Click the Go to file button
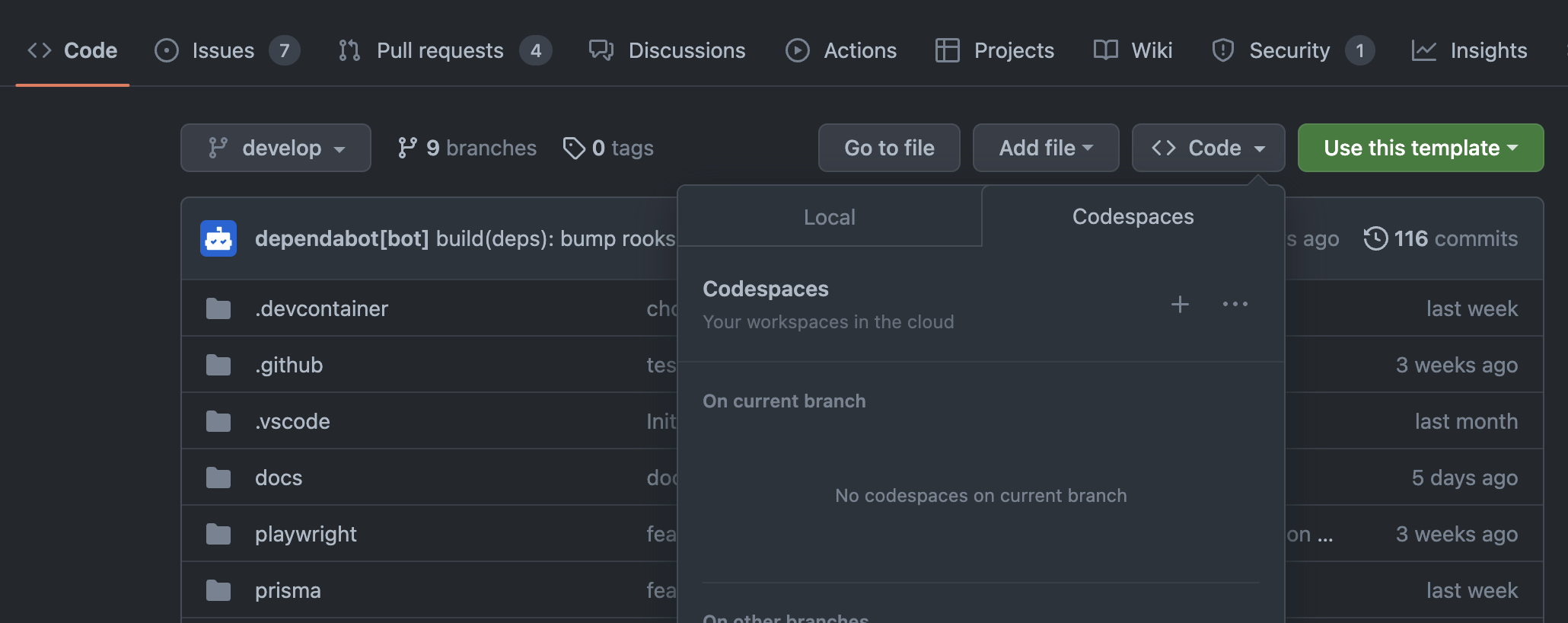The height and width of the screenshot is (623, 1568). [889, 148]
